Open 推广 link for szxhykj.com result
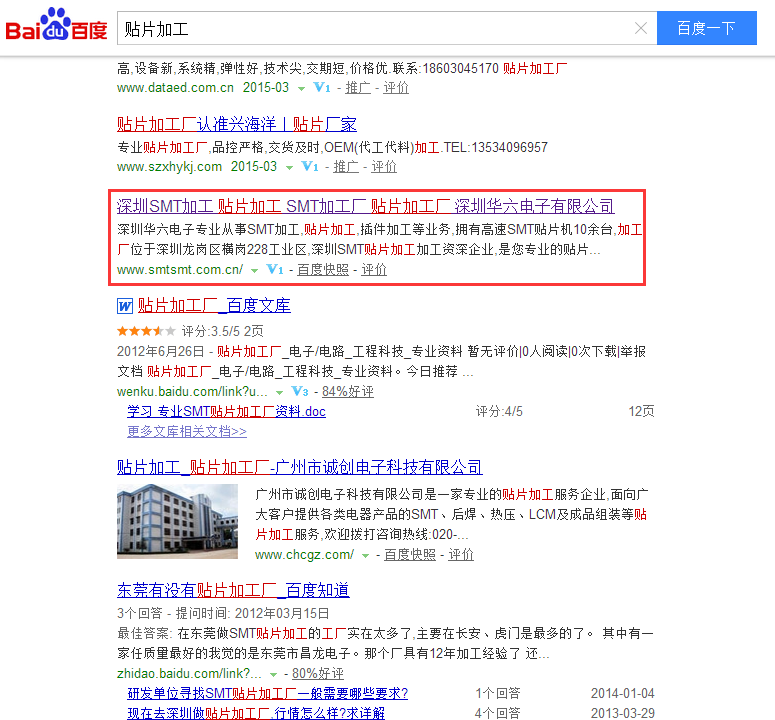775x720 pixels. pyautogui.click(x=346, y=167)
